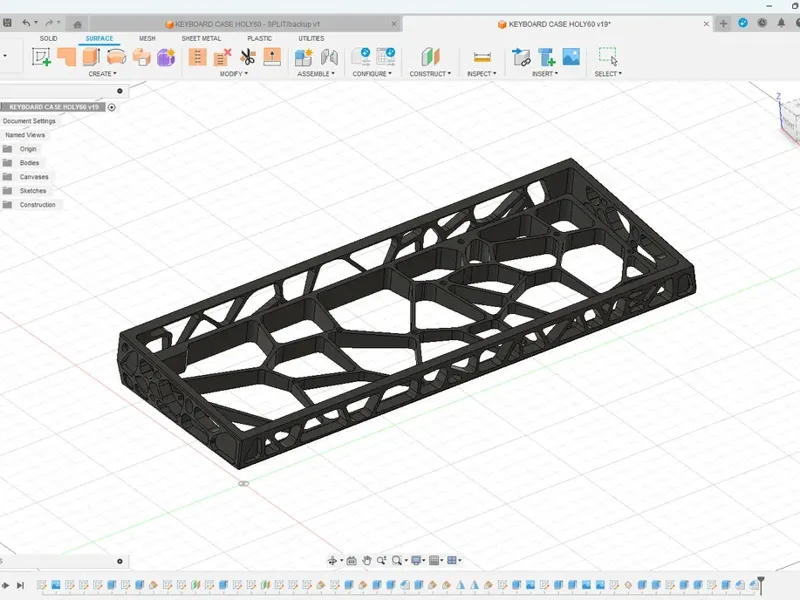Screen dimensions: 800x600
Task: Open the INSERT dropdown menu
Action: (545, 74)
